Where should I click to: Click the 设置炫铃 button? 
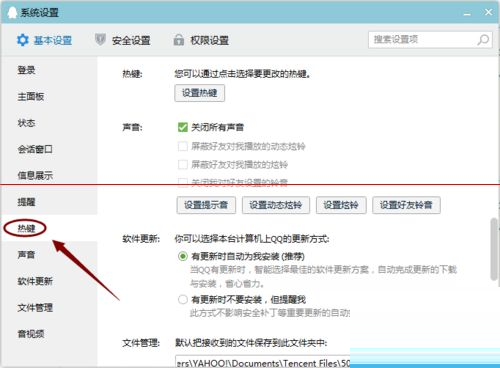click(x=341, y=205)
